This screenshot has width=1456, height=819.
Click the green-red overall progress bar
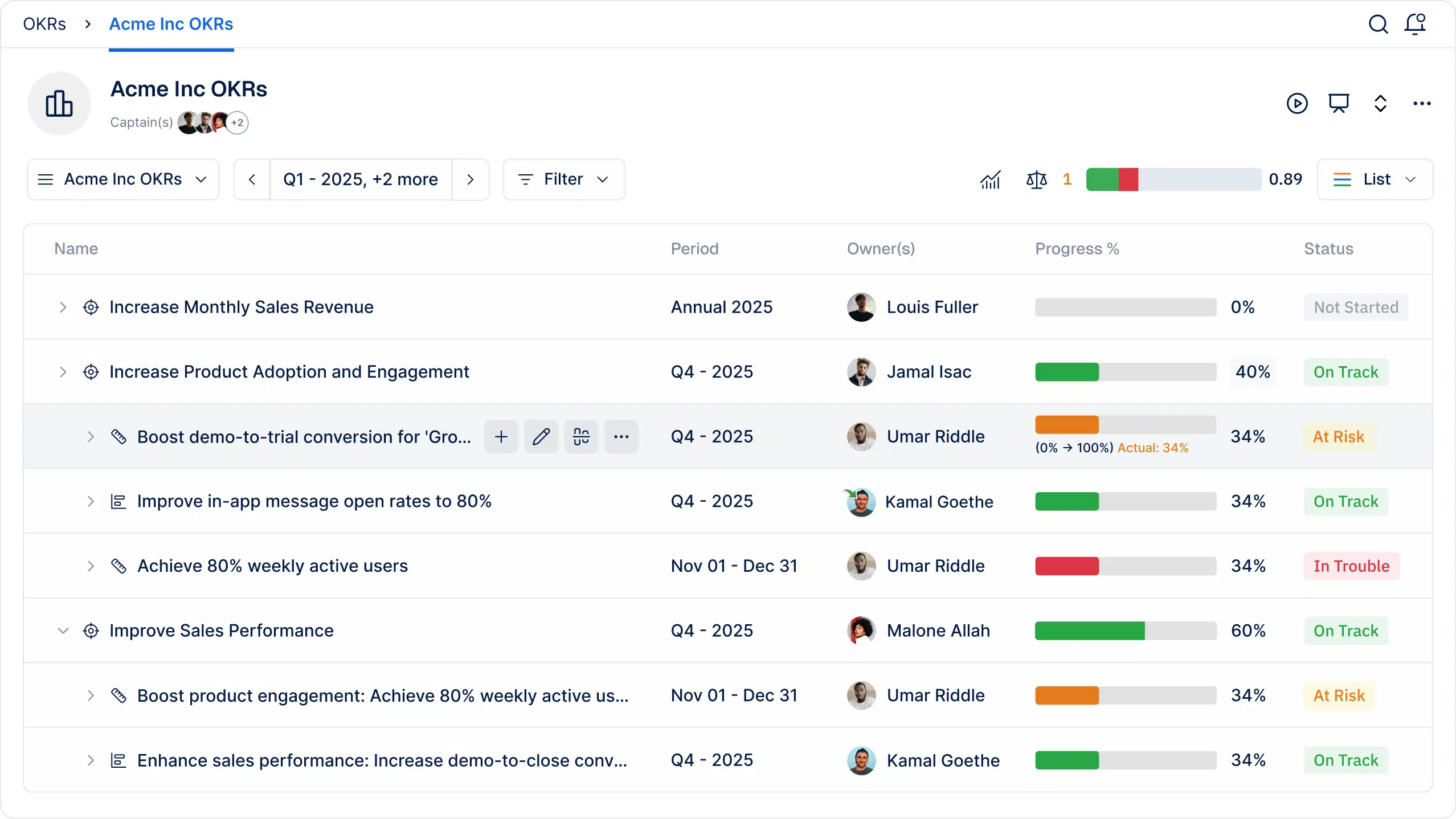[x=1173, y=179]
